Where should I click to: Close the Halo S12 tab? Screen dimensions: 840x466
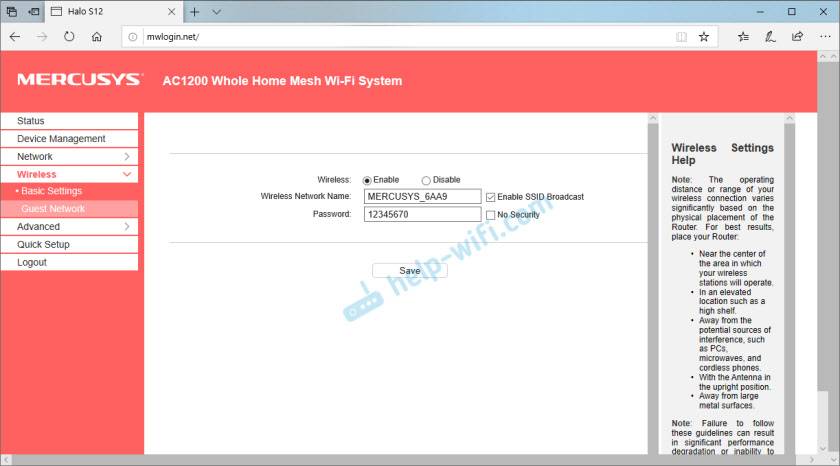pos(171,11)
